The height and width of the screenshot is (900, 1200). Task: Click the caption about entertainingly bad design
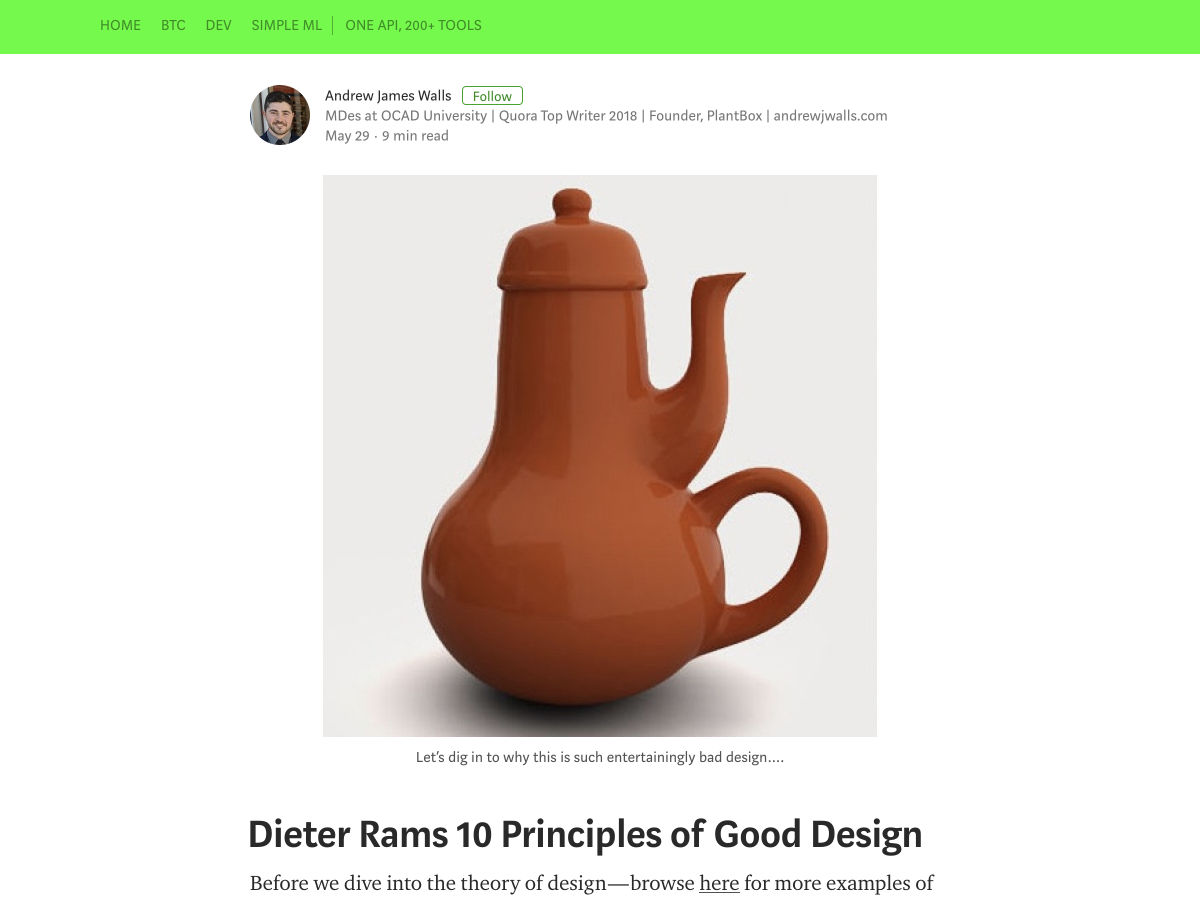[600, 757]
